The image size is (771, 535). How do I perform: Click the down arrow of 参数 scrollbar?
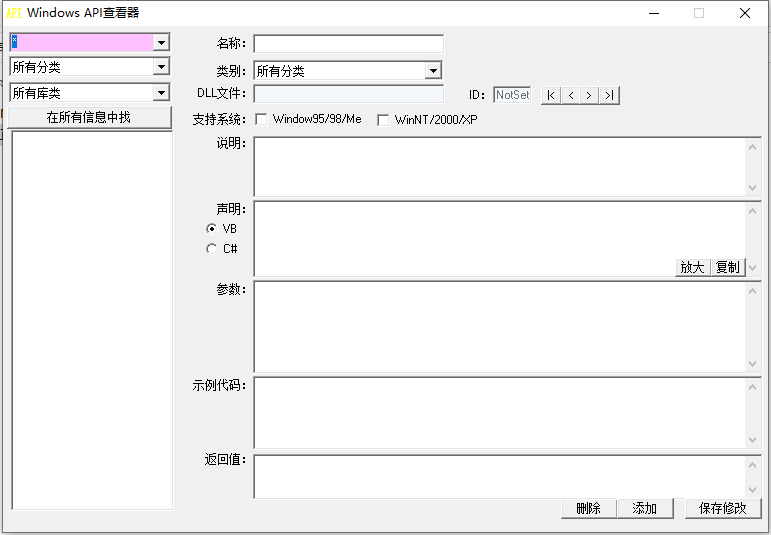tap(752, 363)
